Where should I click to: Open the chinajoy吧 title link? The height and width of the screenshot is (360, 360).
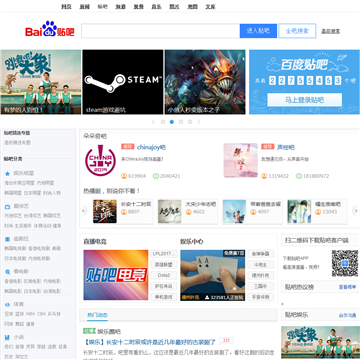151,147
